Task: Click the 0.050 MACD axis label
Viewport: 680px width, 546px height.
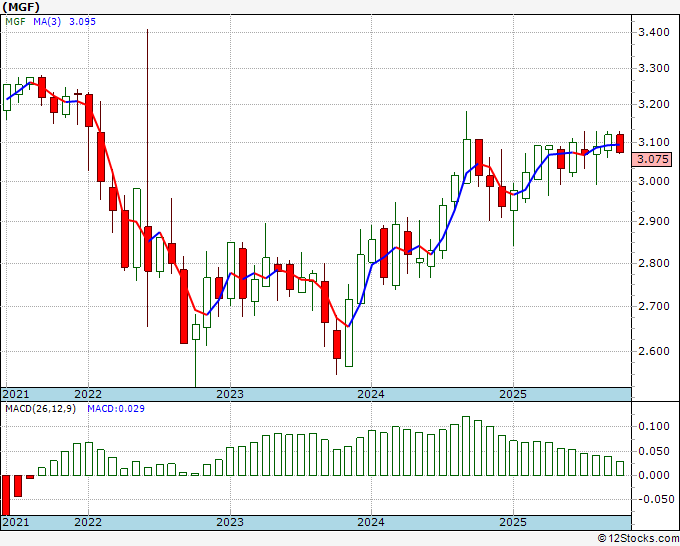Action: (x=654, y=451)
